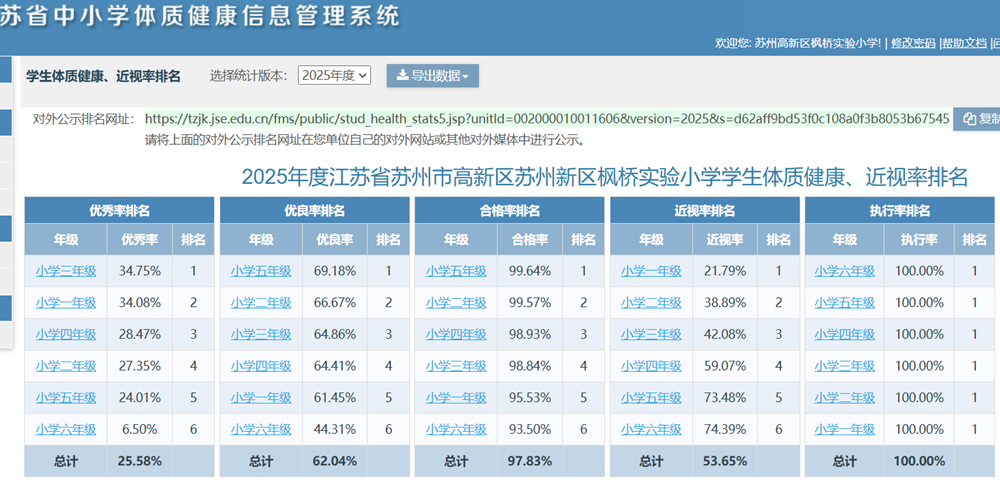1000x482 pixels.
Task: Open 小学五年级 in the 优秀率排名 table
Action: tap(66, 398)
